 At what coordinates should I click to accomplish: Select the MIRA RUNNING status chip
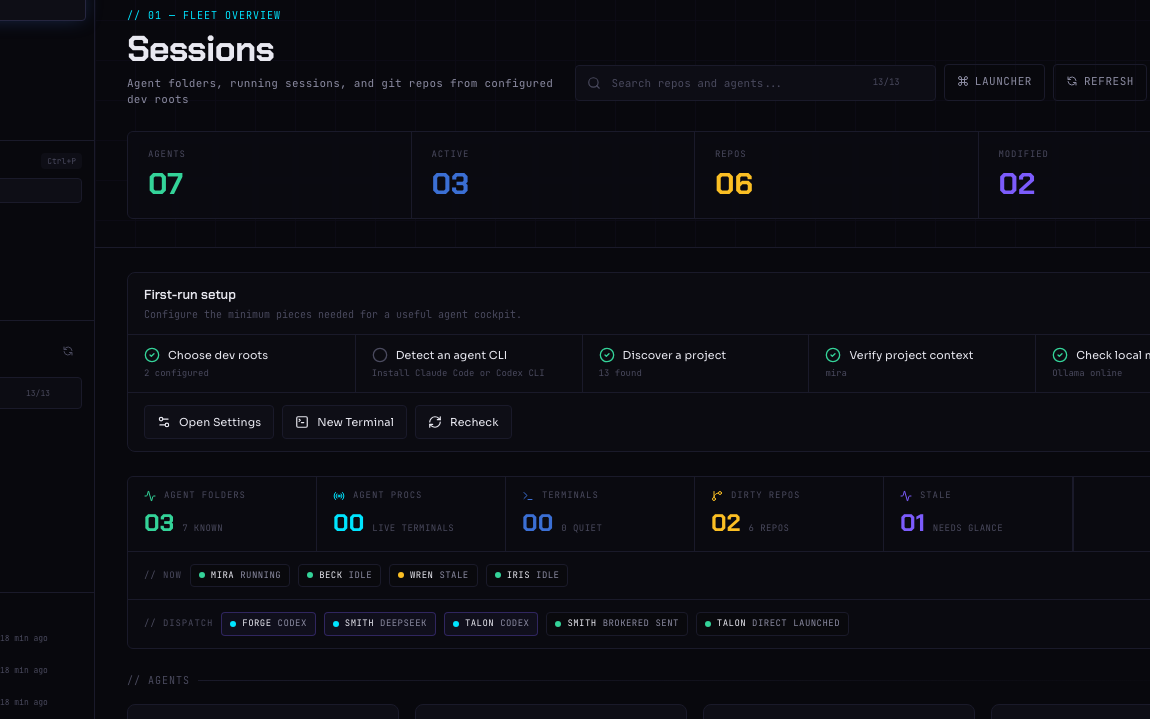240,575
